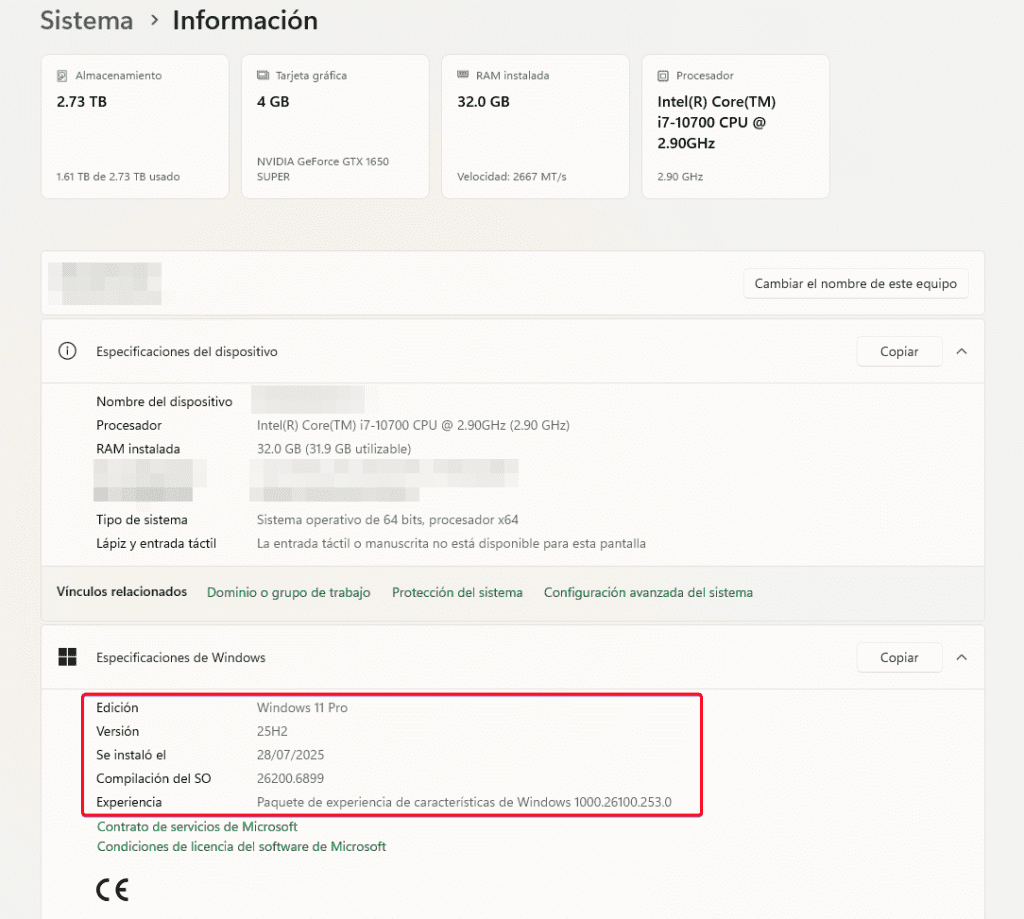Screen dimensions: 1024x919
Task: Click the info icon beside Especificaciones del dispositivo
Action: coord(67,351)
